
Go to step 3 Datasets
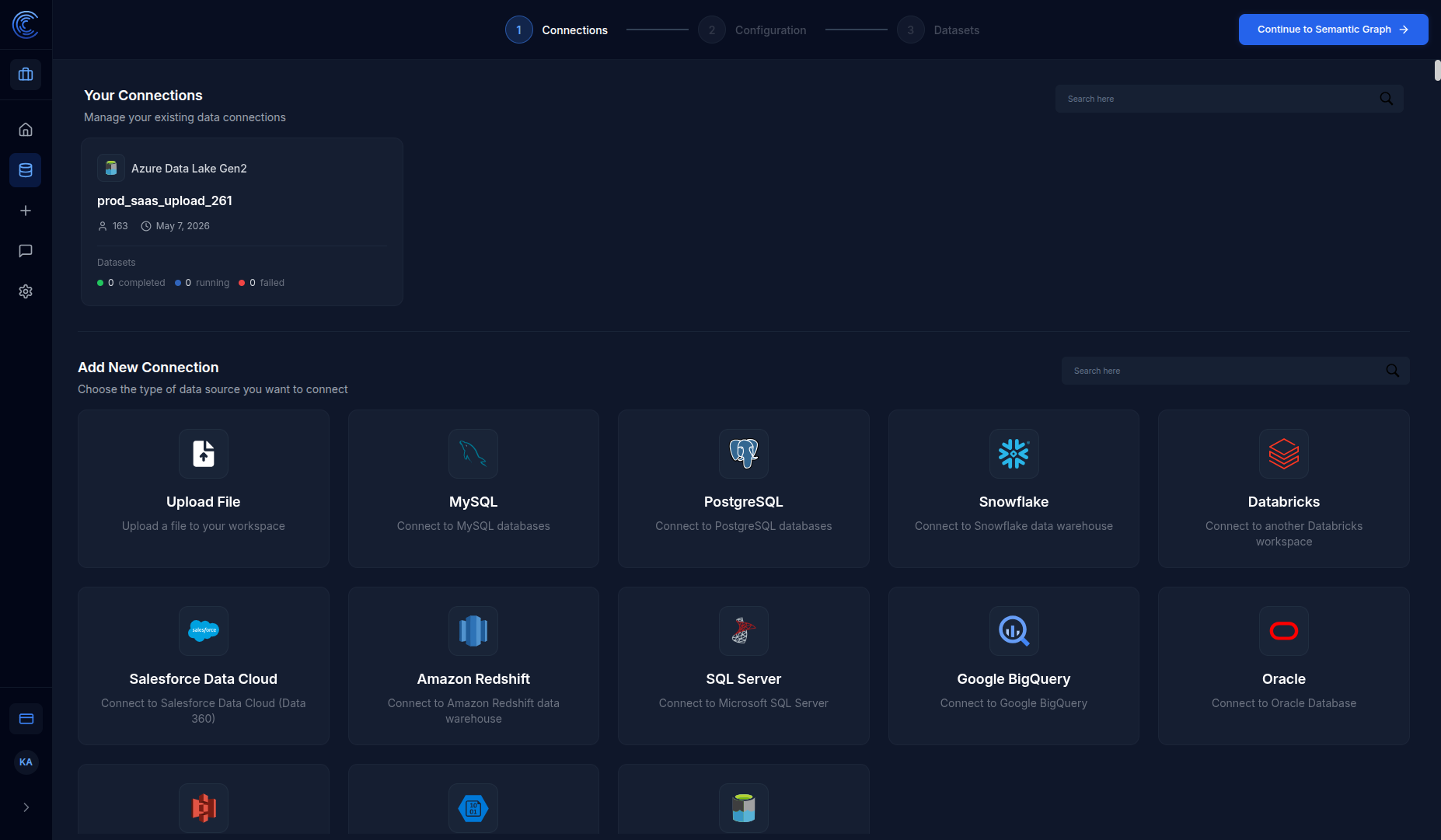[938, 30]
